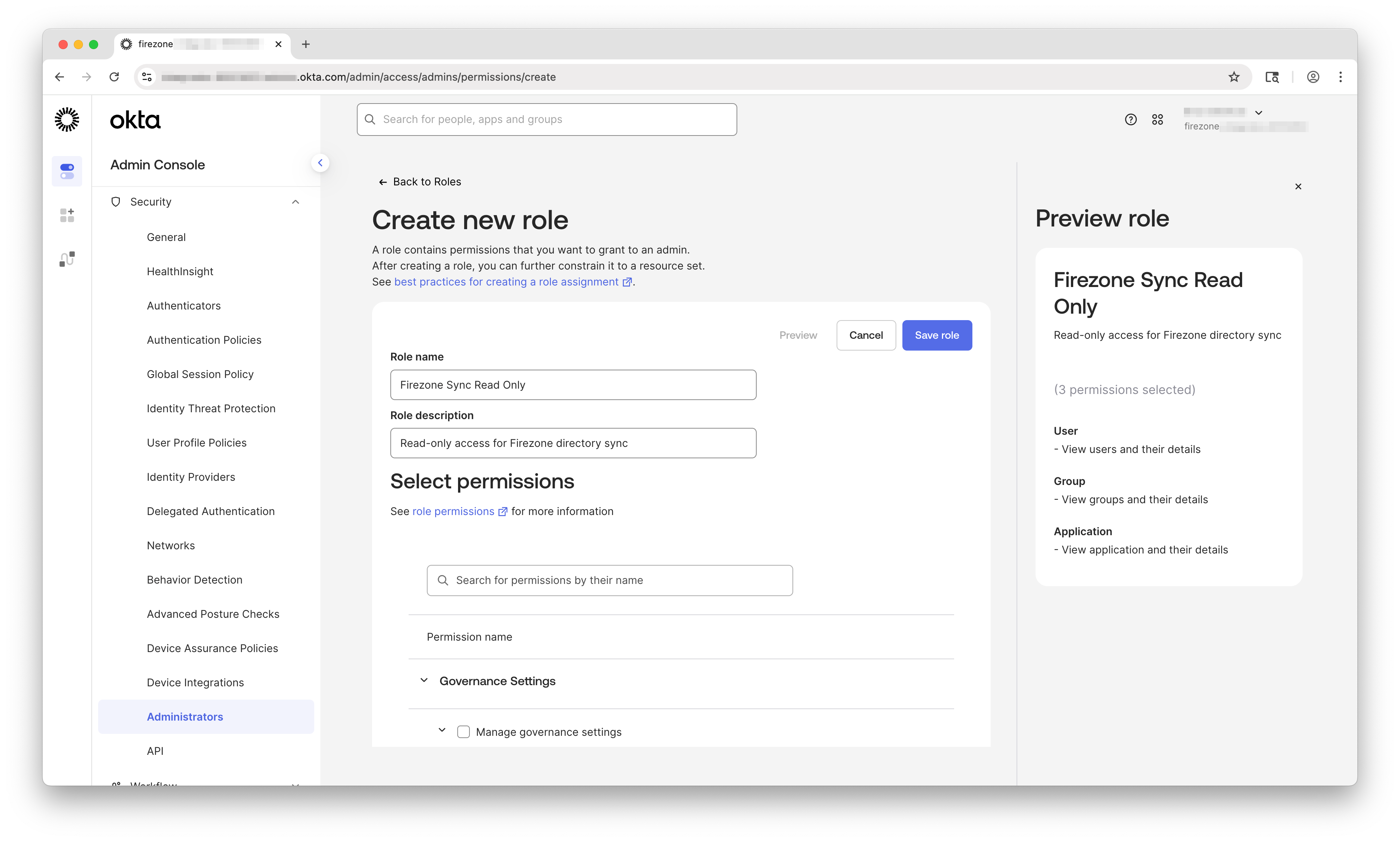Image resolution: width=1400 pixels, height=842 pixels.
Task: Open the add-apps grid icon in rail
Action: (67, 215)
